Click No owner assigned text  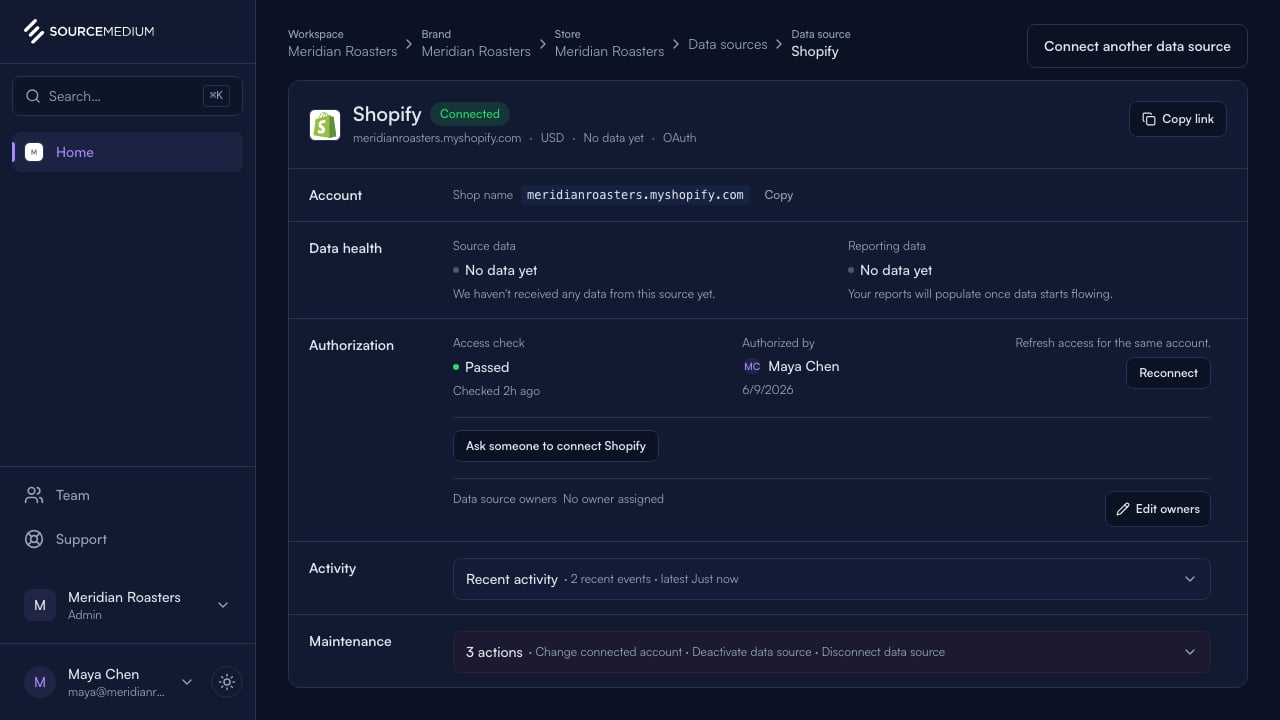(x=613, y=499)
